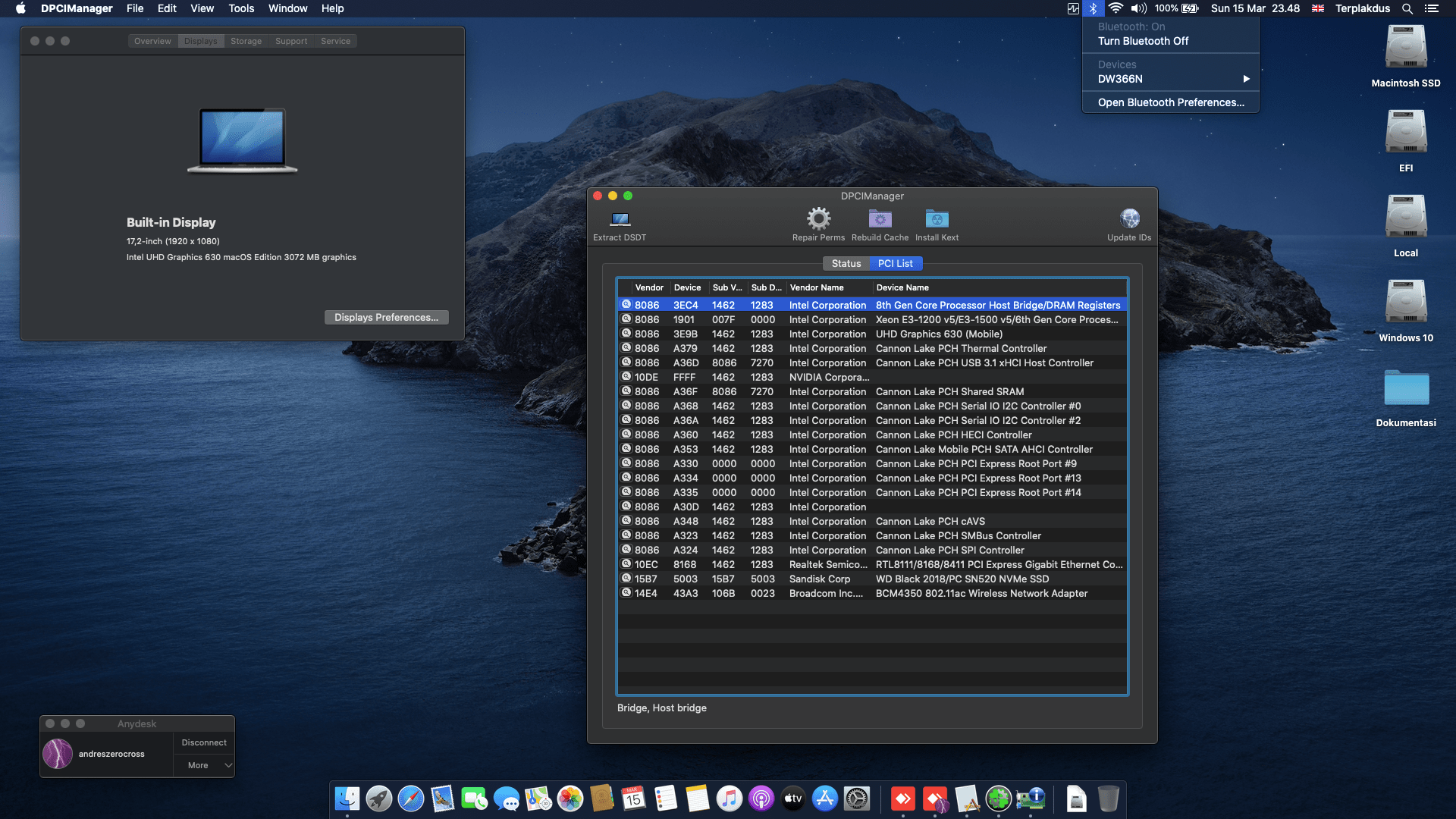Click the Extract DSDT toolbar icon
Viewport: 1456px width, 819px height.
point(620,219)
